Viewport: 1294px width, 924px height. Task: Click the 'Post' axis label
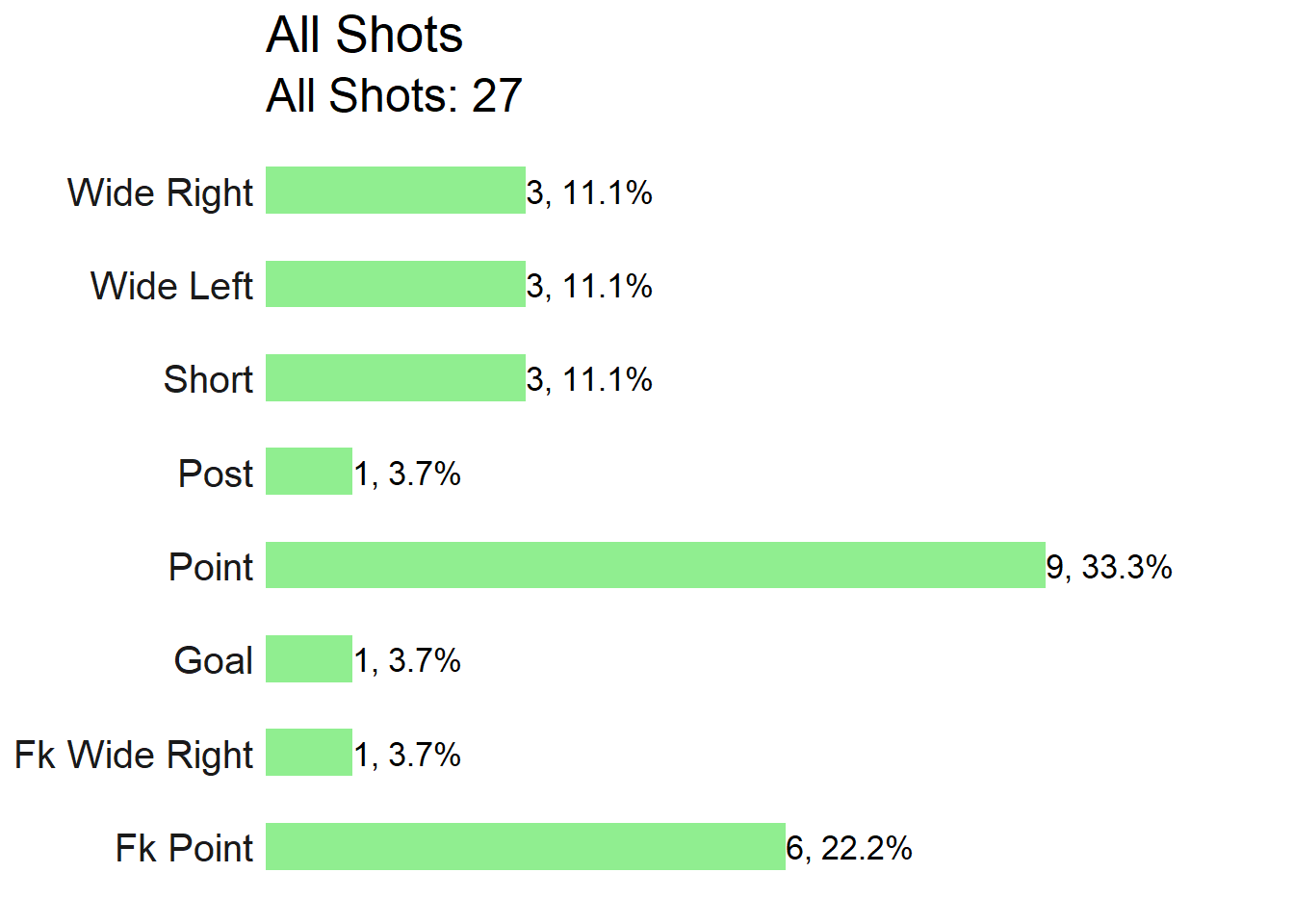(216, 474)
